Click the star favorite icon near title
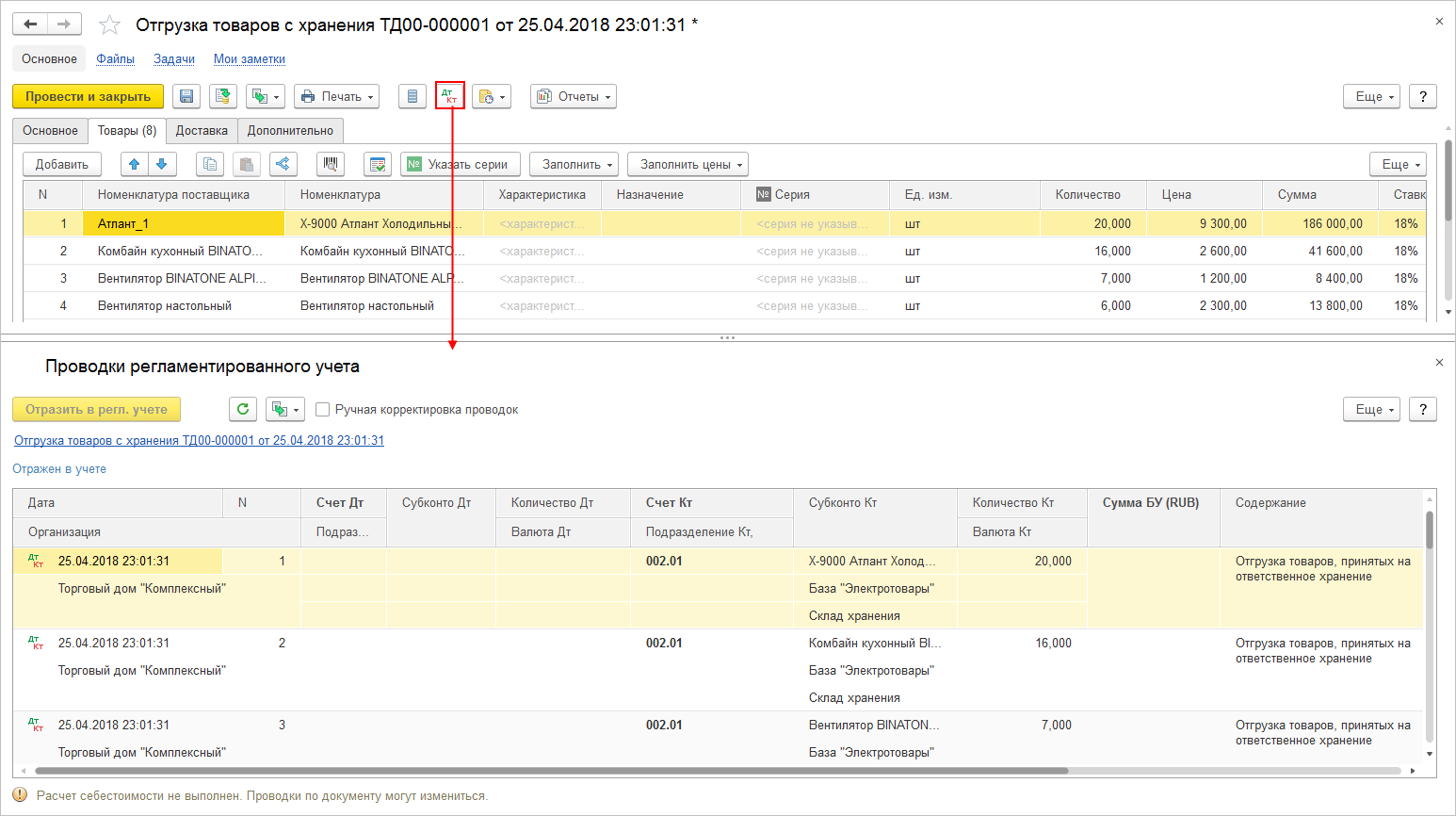The height and width of the screenshot is (816, 1456). tap(110, 25)
